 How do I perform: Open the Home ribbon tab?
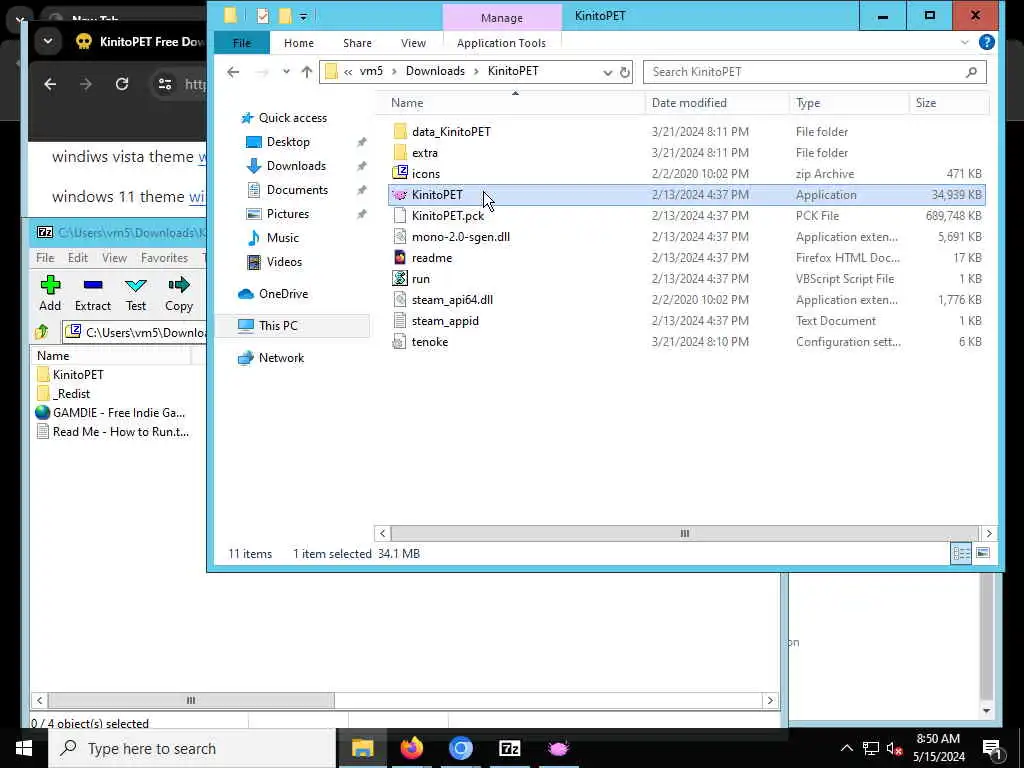point(298,42)
